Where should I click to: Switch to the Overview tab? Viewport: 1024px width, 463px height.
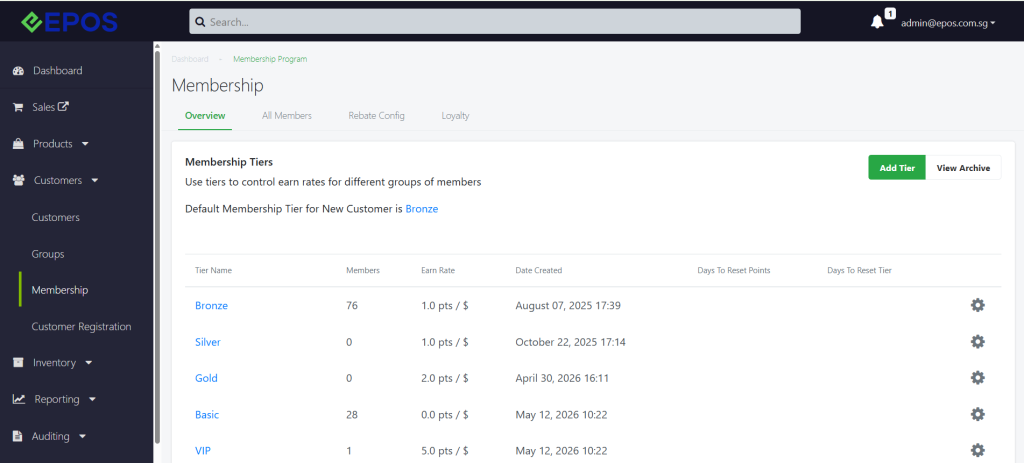click(x=205, y=116)
